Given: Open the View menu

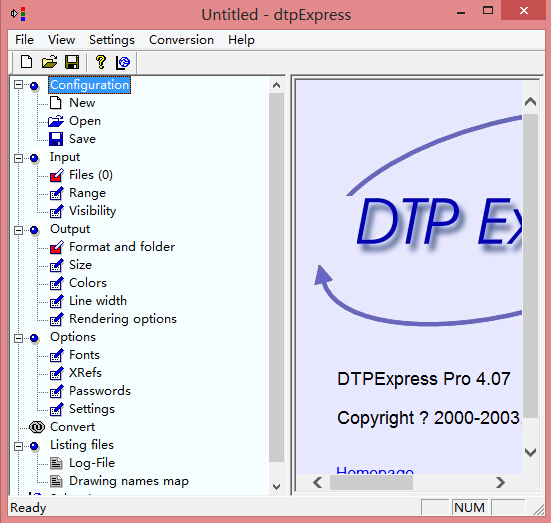Looking at the screenshot, I should 61,40.
